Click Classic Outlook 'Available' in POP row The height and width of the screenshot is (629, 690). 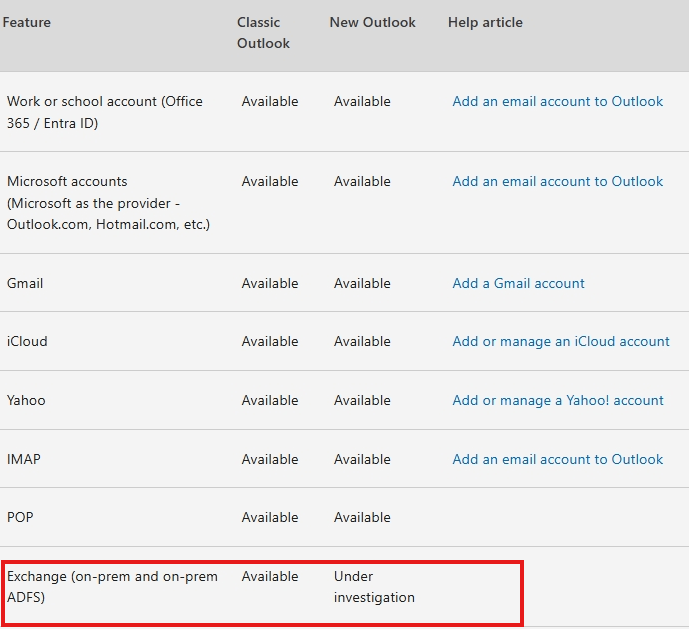[270, 517]
